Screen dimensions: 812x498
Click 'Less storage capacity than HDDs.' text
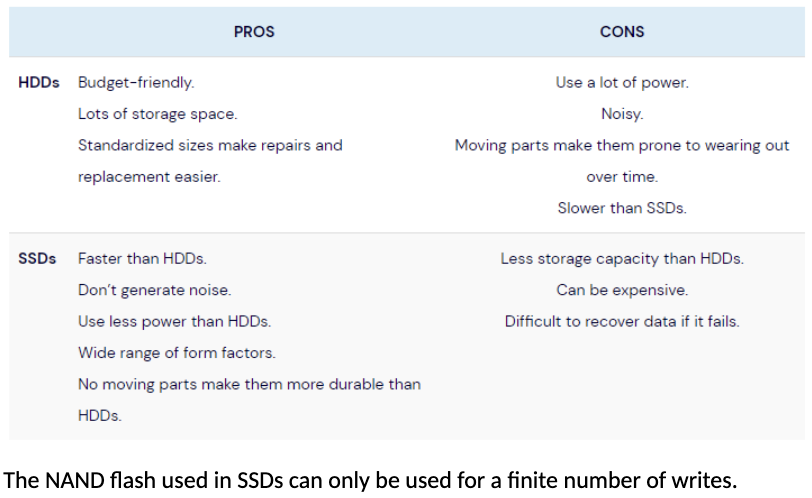point(622,259)
